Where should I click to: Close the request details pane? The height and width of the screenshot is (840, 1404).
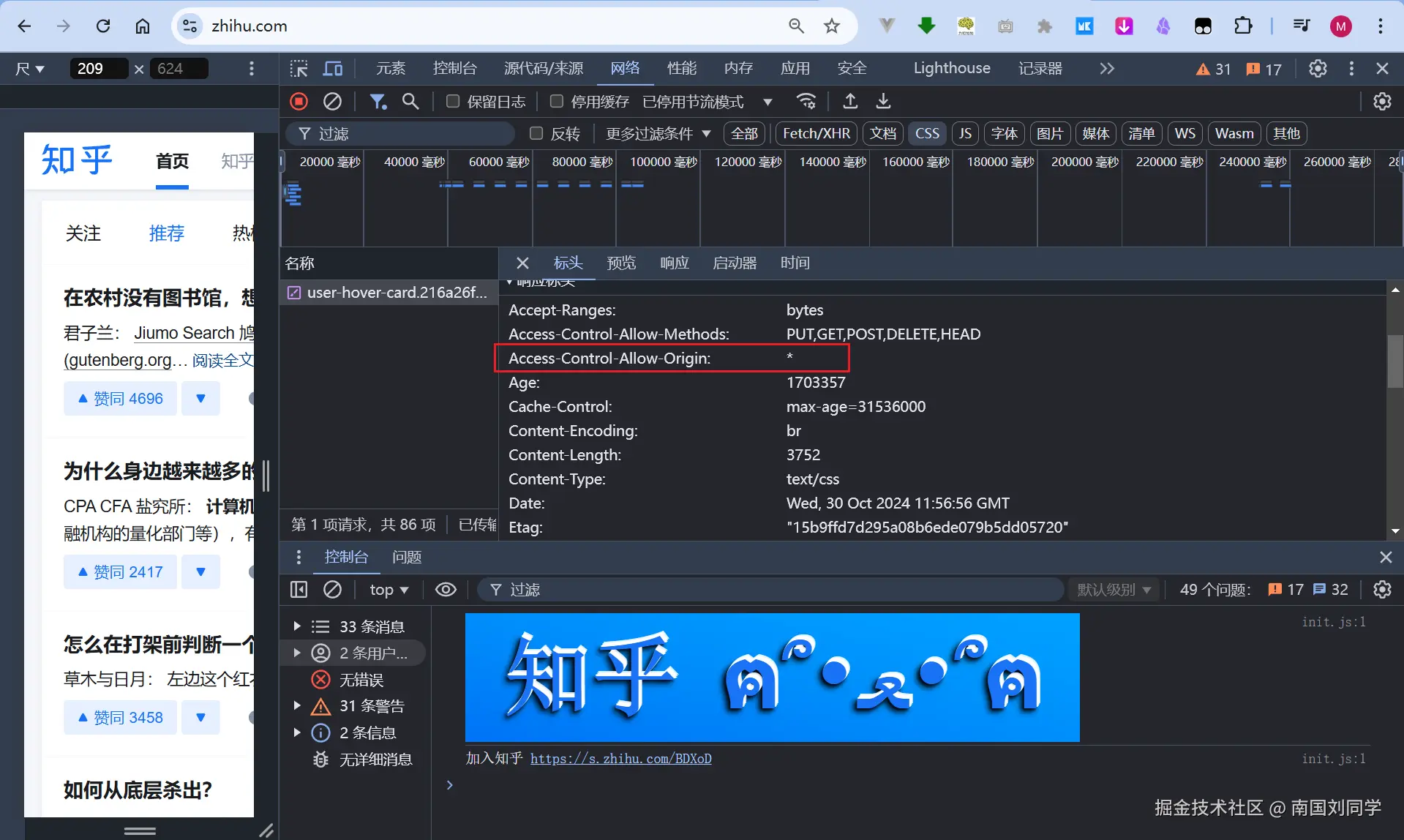(522, 263)
